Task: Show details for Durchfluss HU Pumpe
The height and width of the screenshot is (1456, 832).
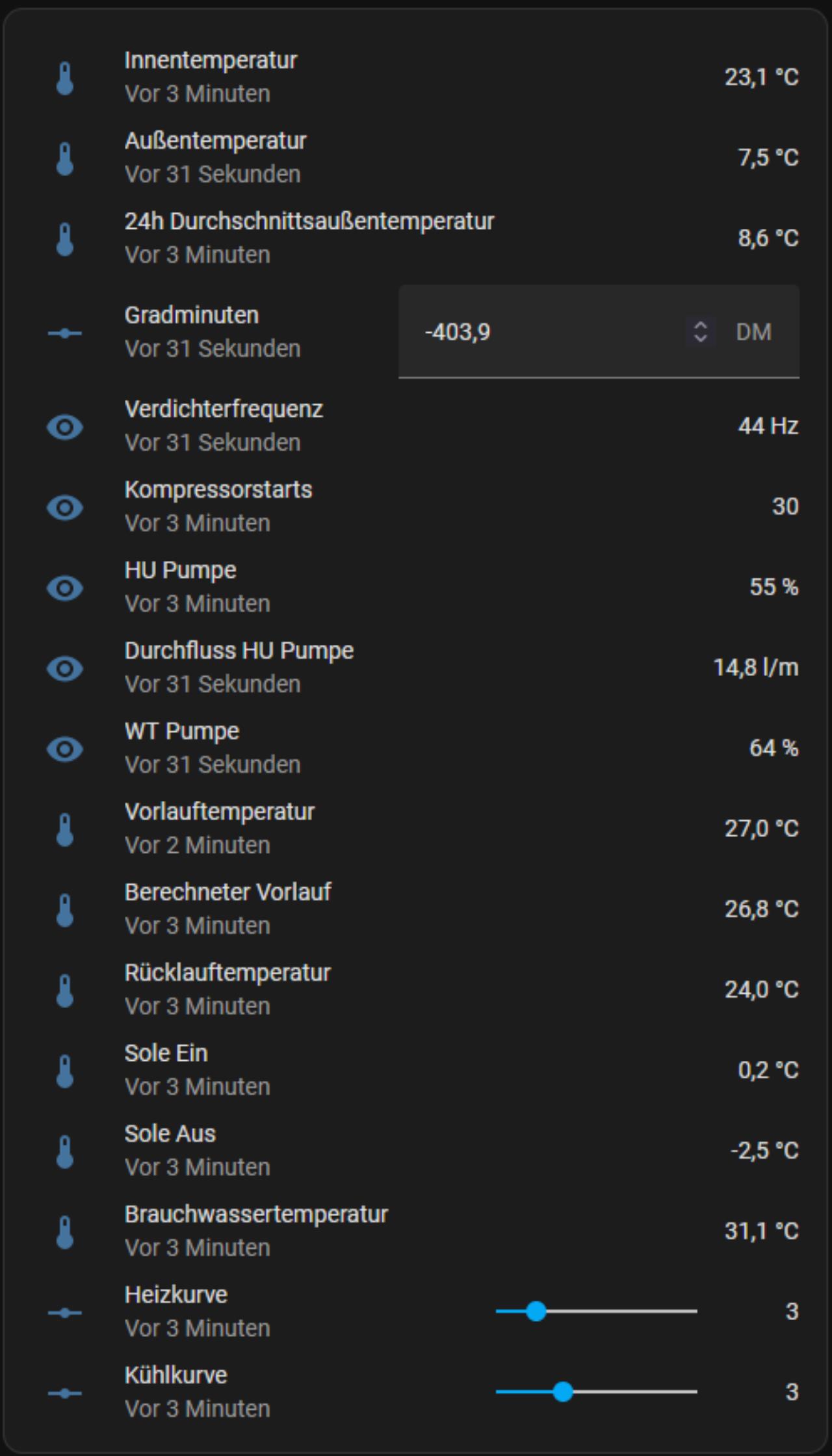Action: click(x=416, y=667)
